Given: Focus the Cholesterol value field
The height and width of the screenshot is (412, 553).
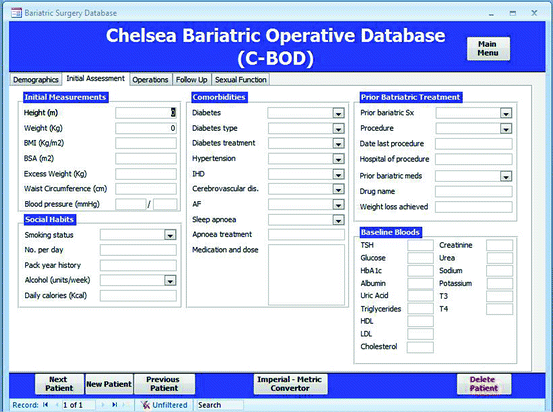Looking at the screenshot, I should tap(420, 347).
